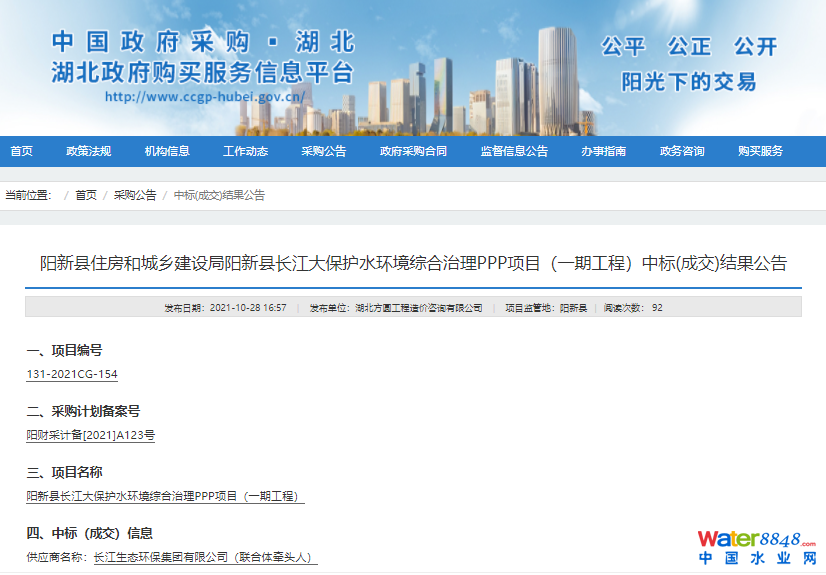Open the 首页 navigation menu item
The height and width of the screenshot is (575, 826).
(21, 151)
